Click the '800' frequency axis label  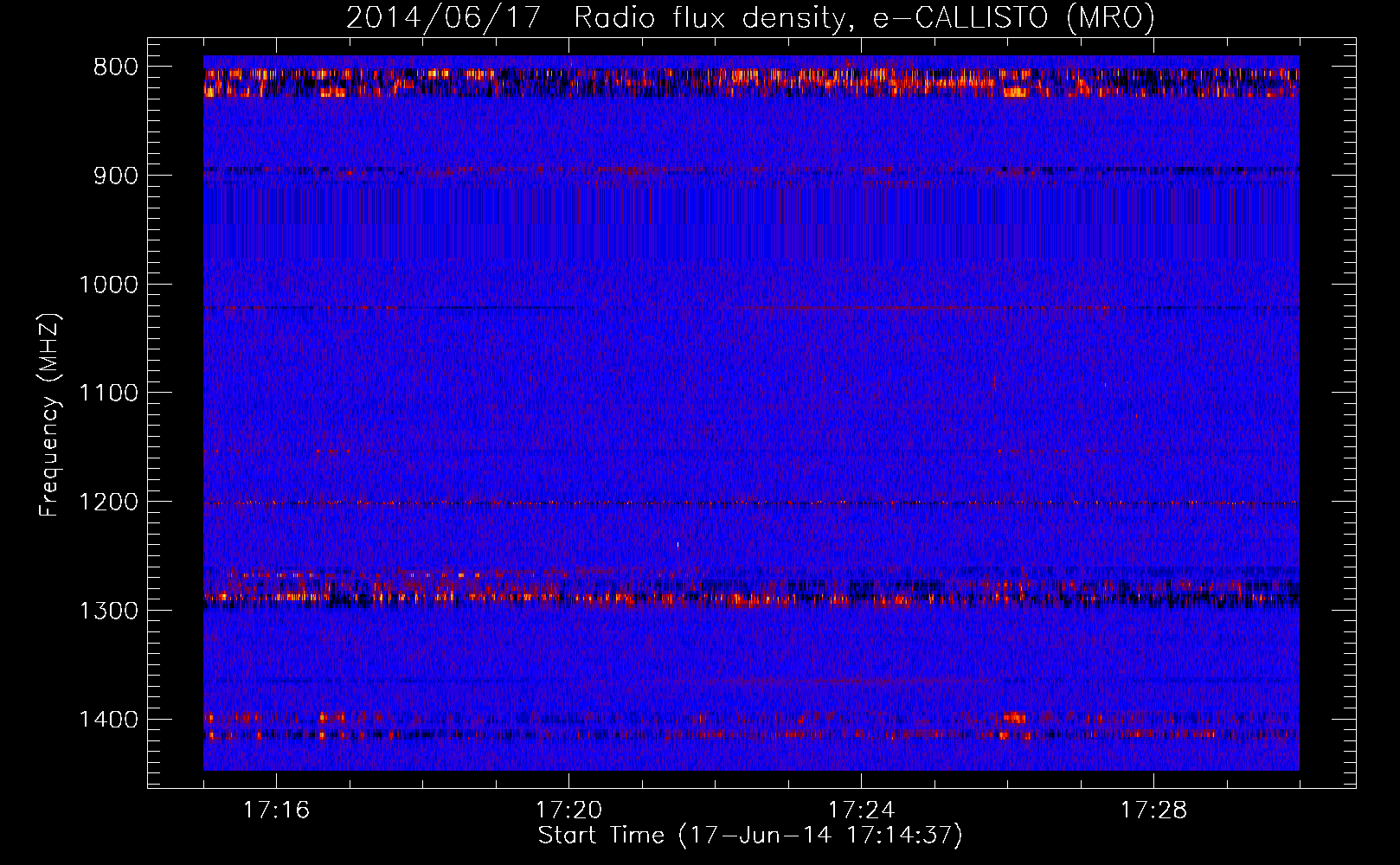115,67
